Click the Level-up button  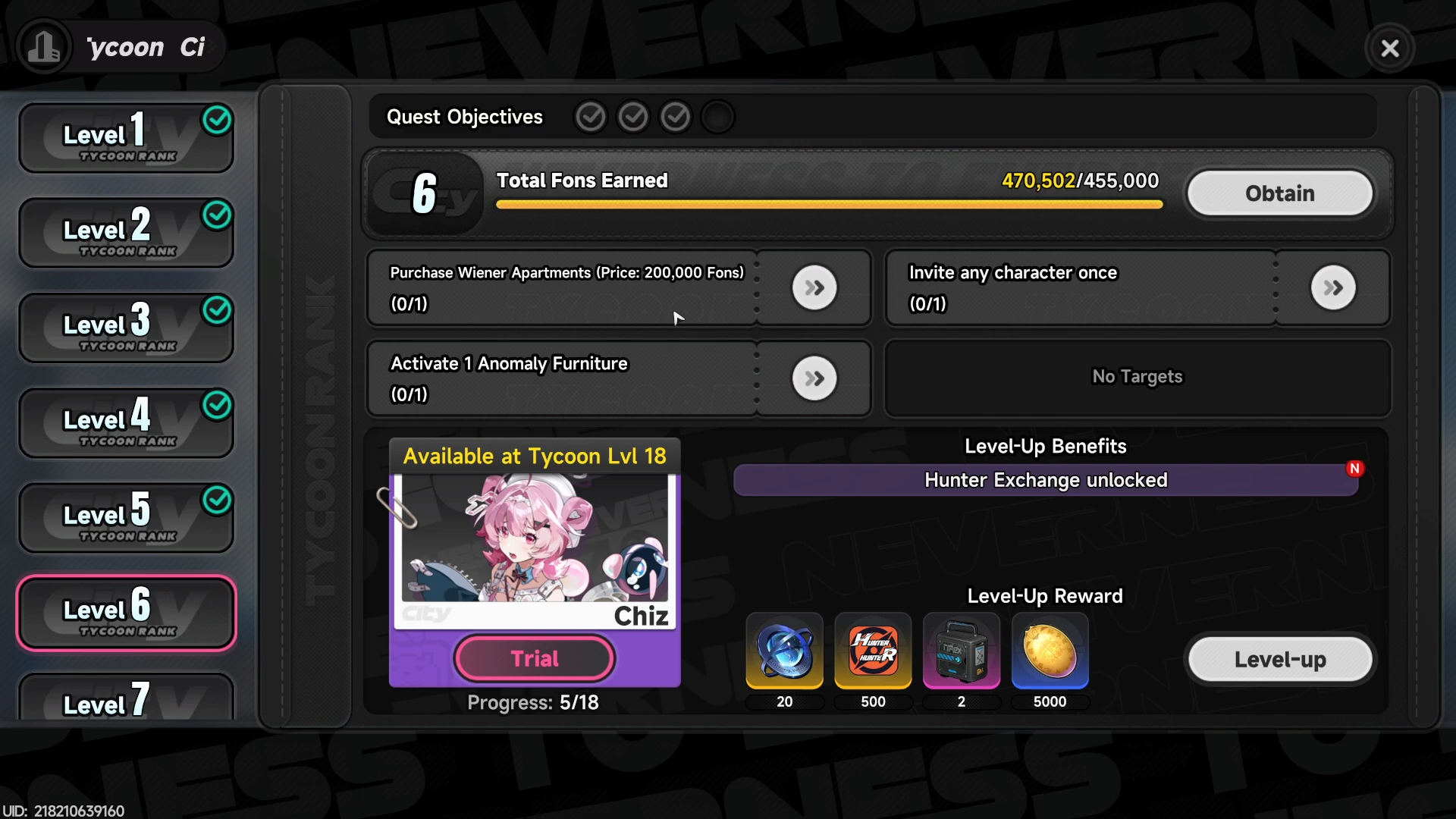pos(1280,660)
